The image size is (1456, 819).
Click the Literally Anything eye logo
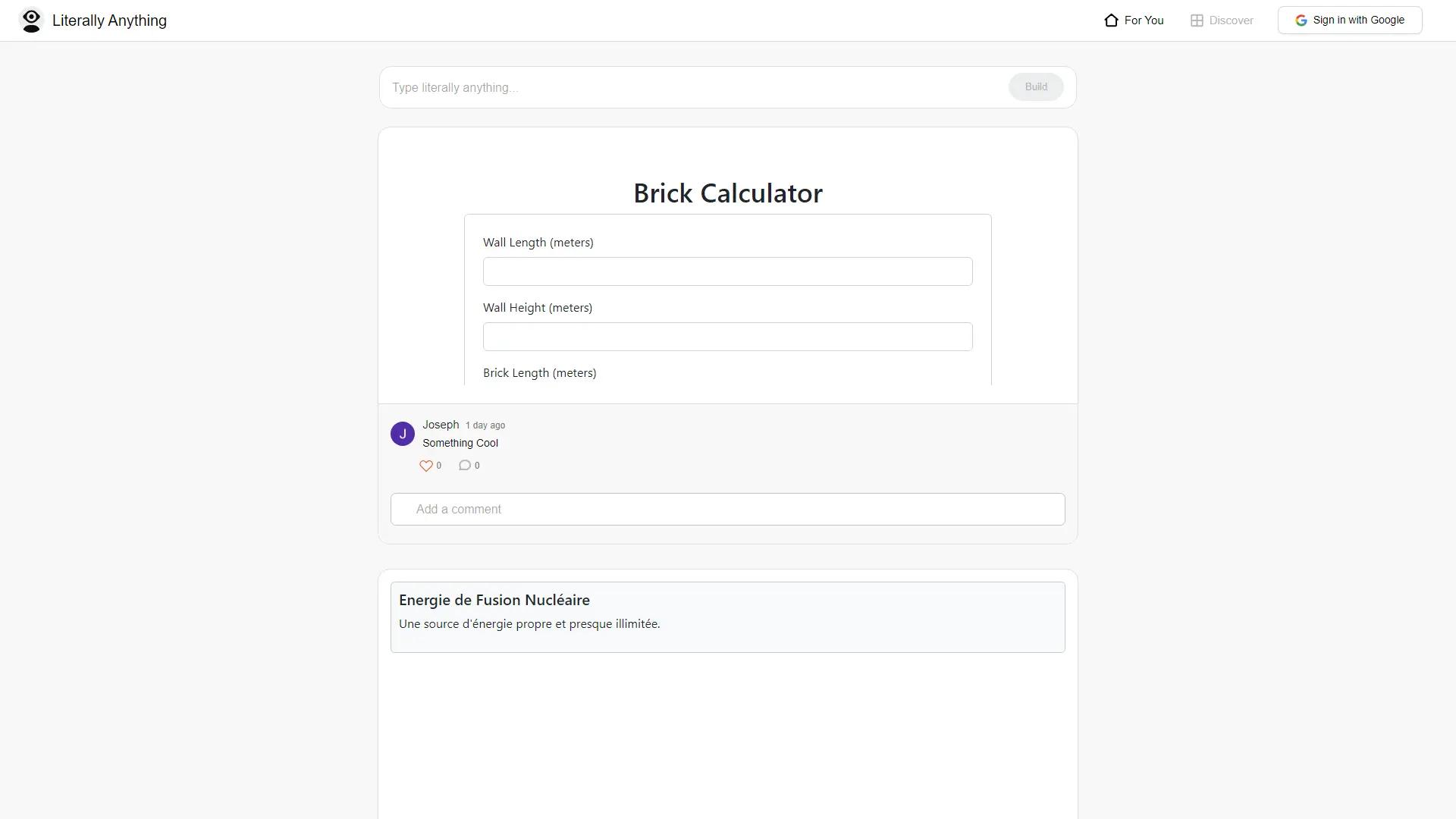pyautogui.click(x=31, y=20)
